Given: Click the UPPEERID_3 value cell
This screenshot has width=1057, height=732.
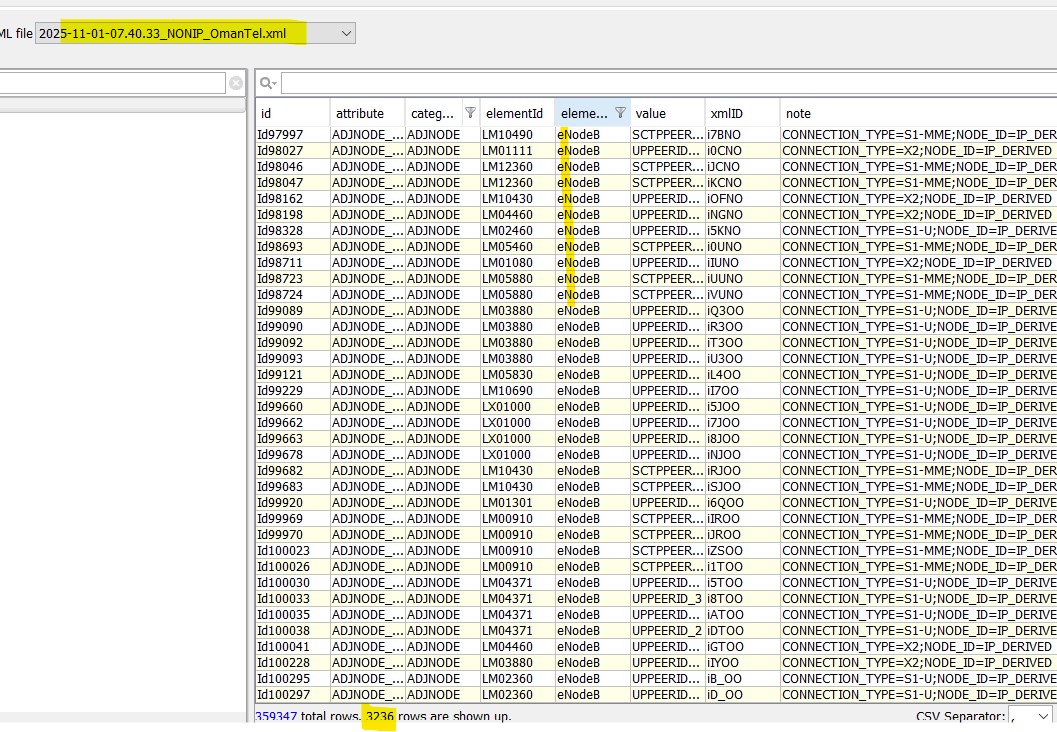Looking at the screenshot, I should pos(667,599).
